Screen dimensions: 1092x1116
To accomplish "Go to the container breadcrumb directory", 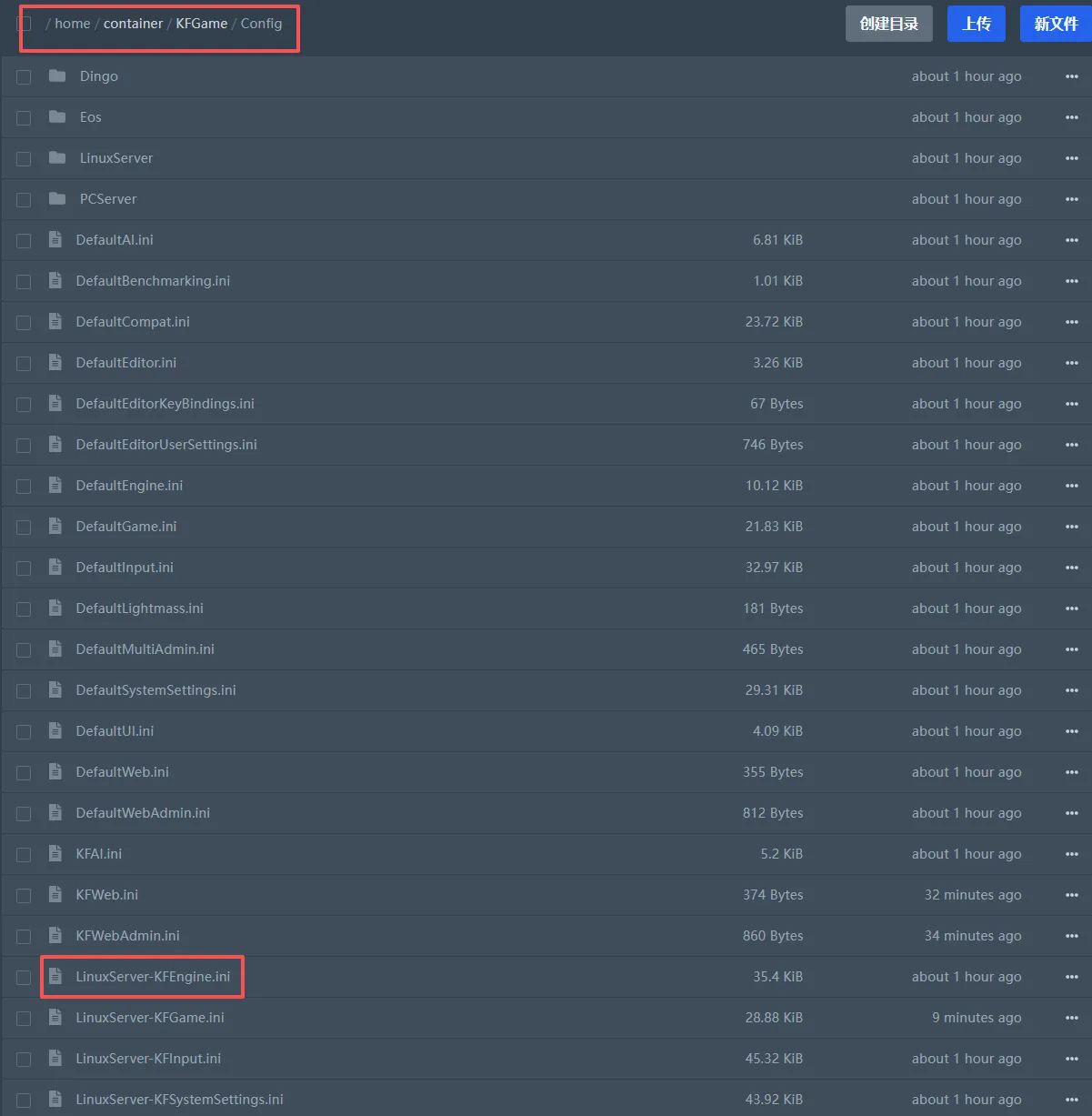I will point(133,24).
